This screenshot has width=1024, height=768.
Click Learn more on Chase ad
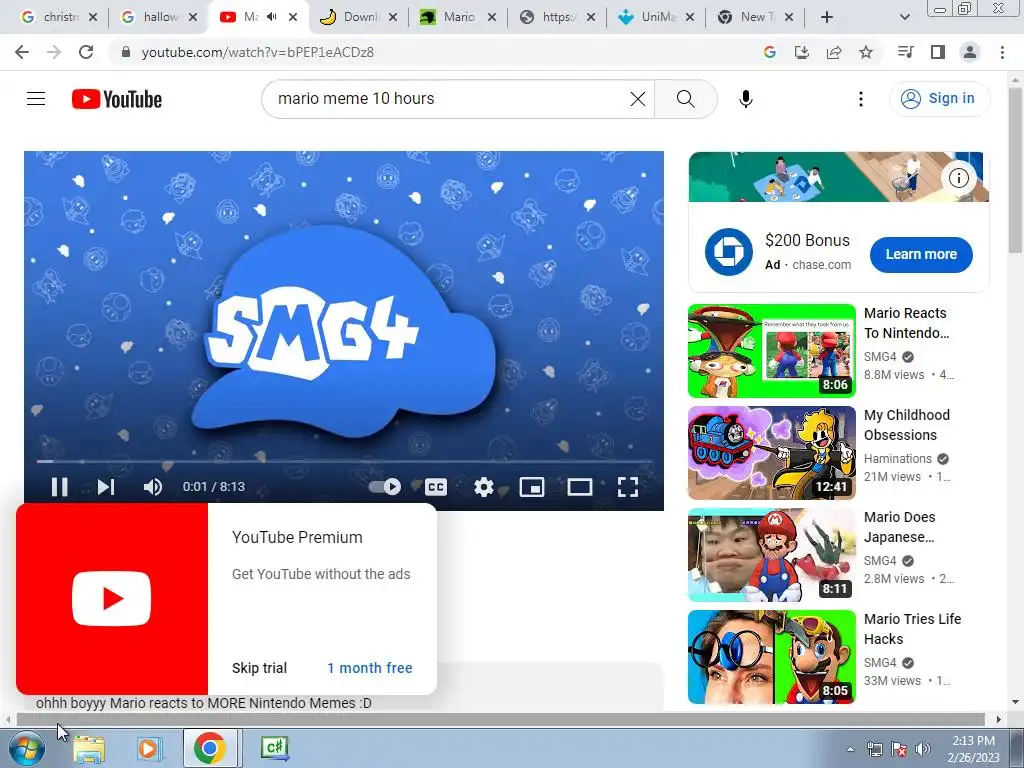tap(921, 255)
